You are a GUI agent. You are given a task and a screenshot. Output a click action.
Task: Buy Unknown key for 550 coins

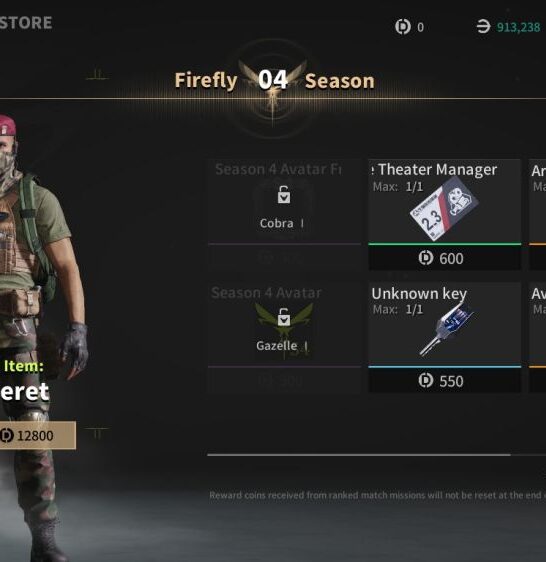(445, 381)
